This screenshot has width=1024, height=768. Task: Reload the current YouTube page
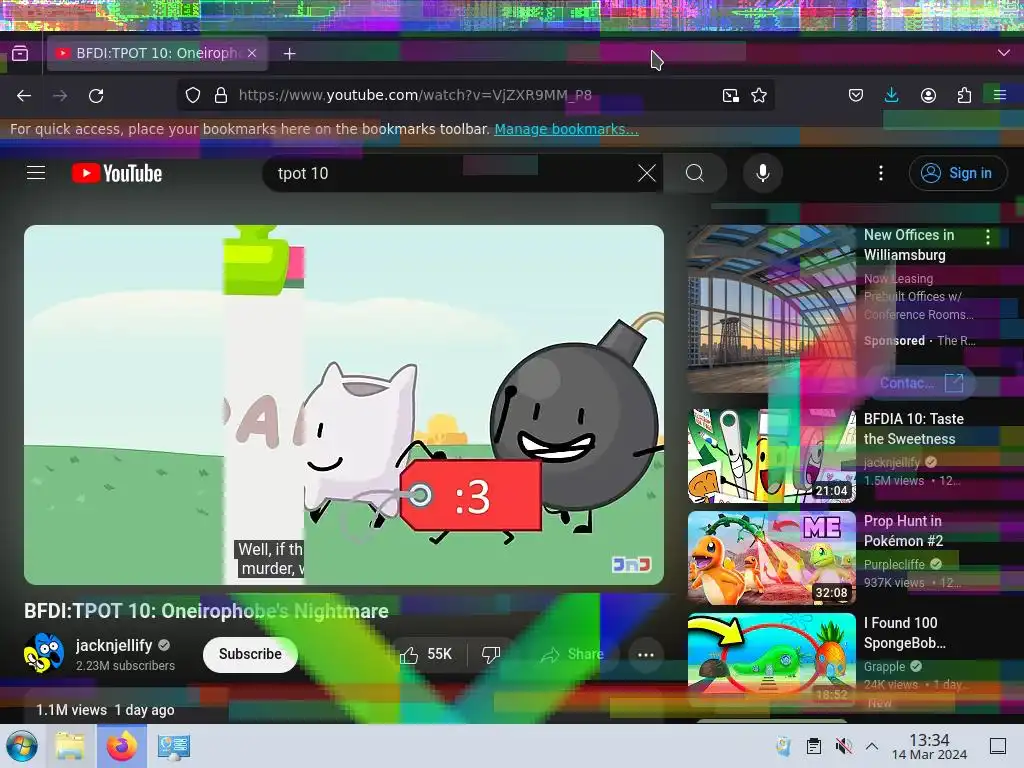[x=96, y=95]
